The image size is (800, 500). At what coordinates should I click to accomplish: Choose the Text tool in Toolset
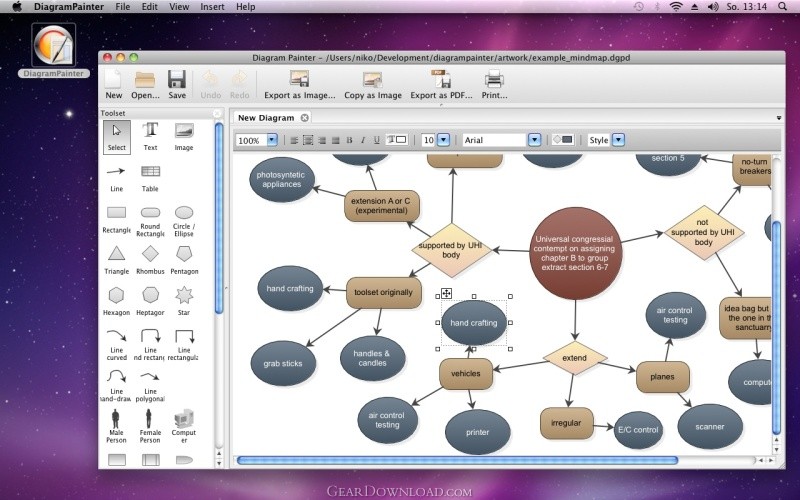[150, 137]
